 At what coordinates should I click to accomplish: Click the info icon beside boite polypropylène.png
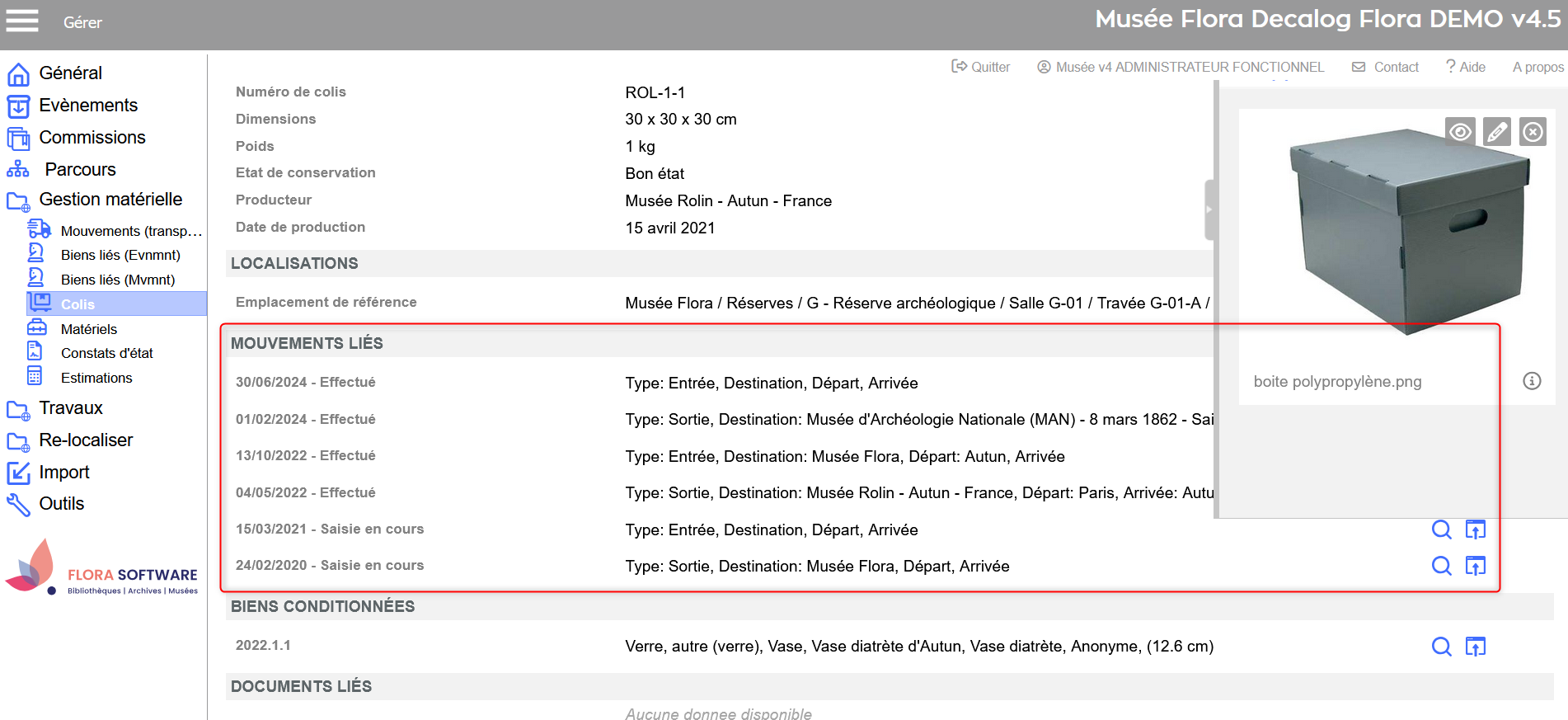1531,381
